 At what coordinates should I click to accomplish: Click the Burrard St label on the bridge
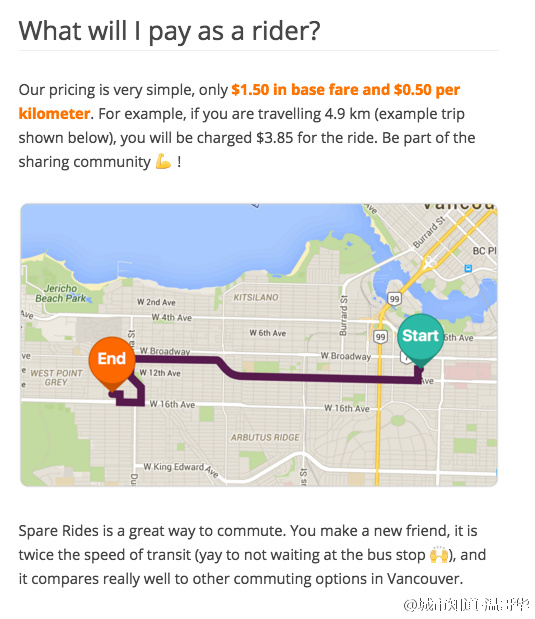pyautogui.click(x=428, y=232)
